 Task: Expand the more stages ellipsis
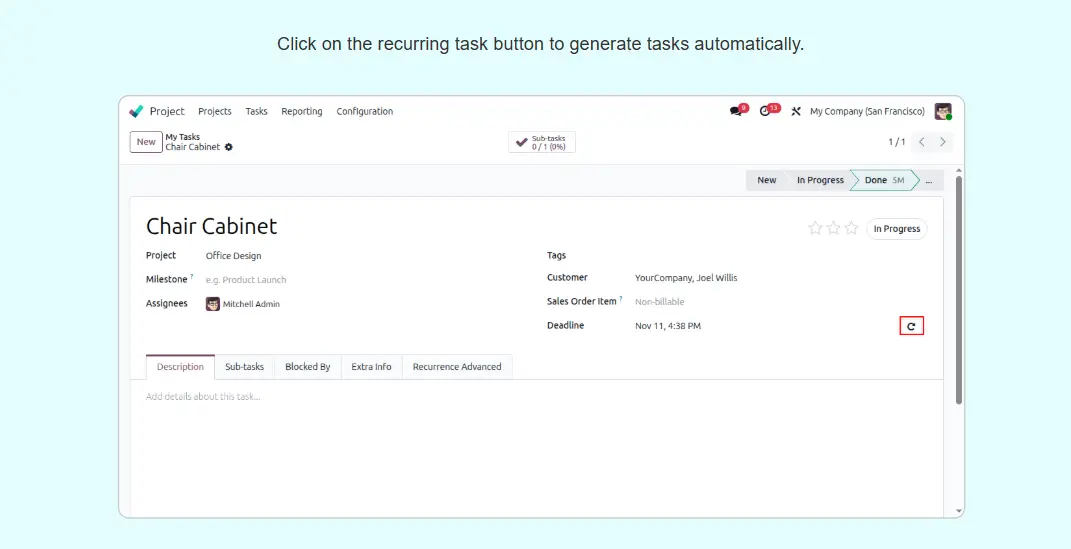pyautogui.click(x=929, y=180)
